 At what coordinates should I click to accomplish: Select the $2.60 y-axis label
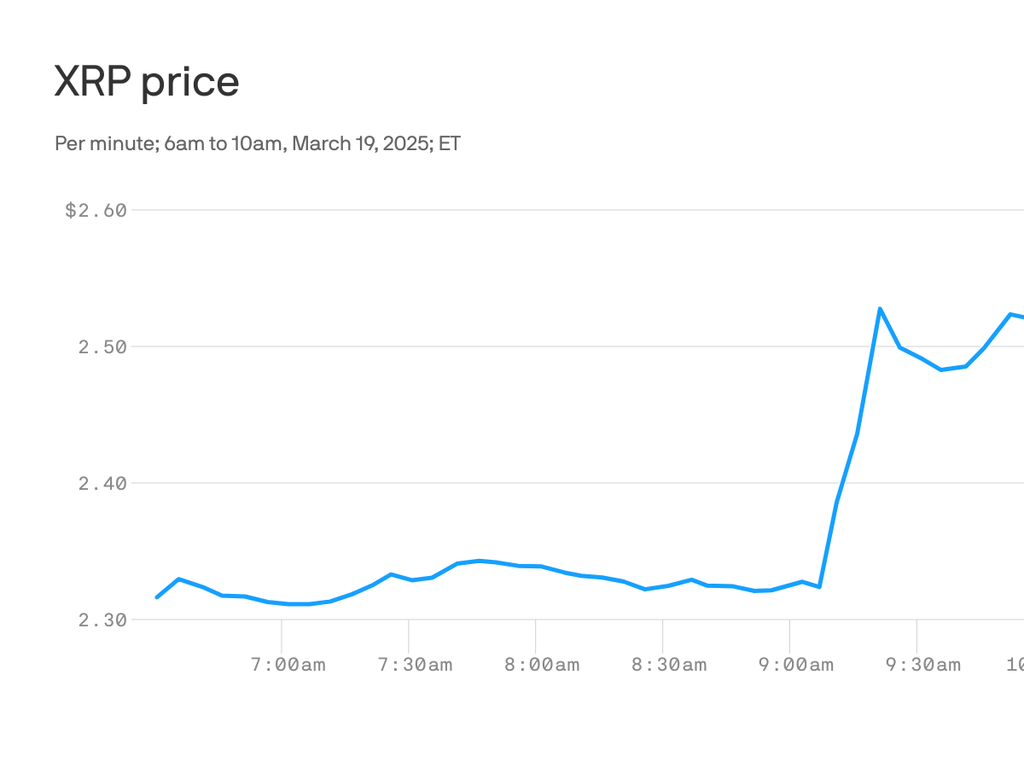point(96,211)
